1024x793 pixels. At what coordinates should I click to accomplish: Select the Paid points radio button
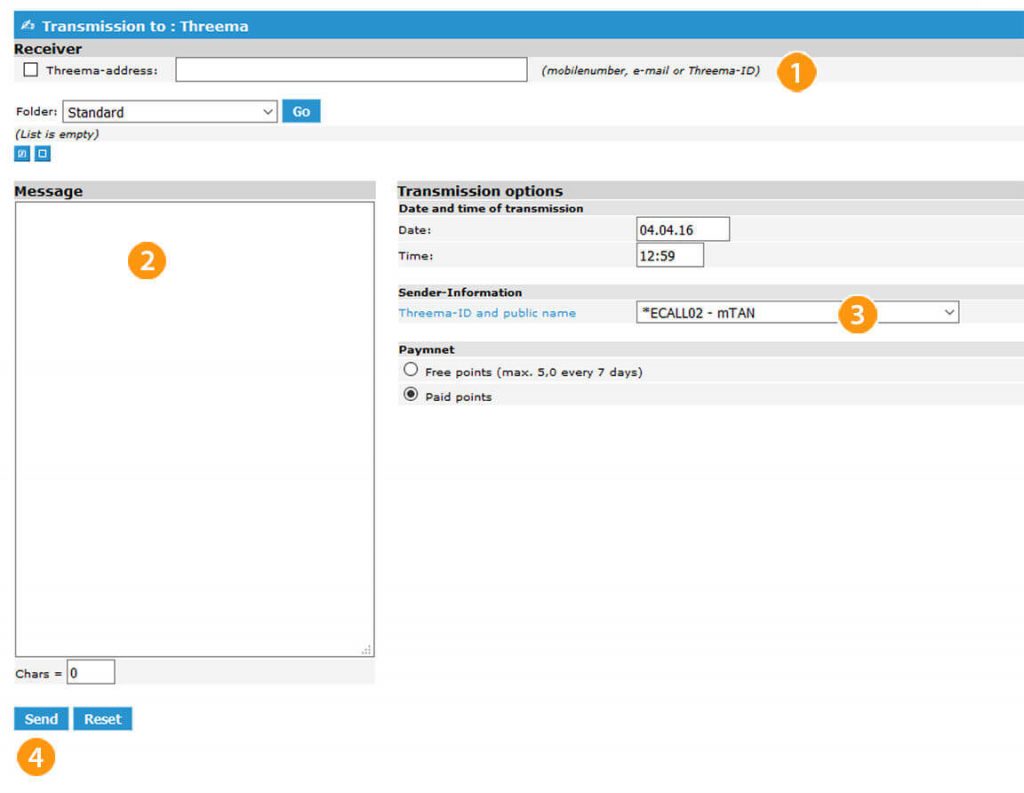[410, 395]
